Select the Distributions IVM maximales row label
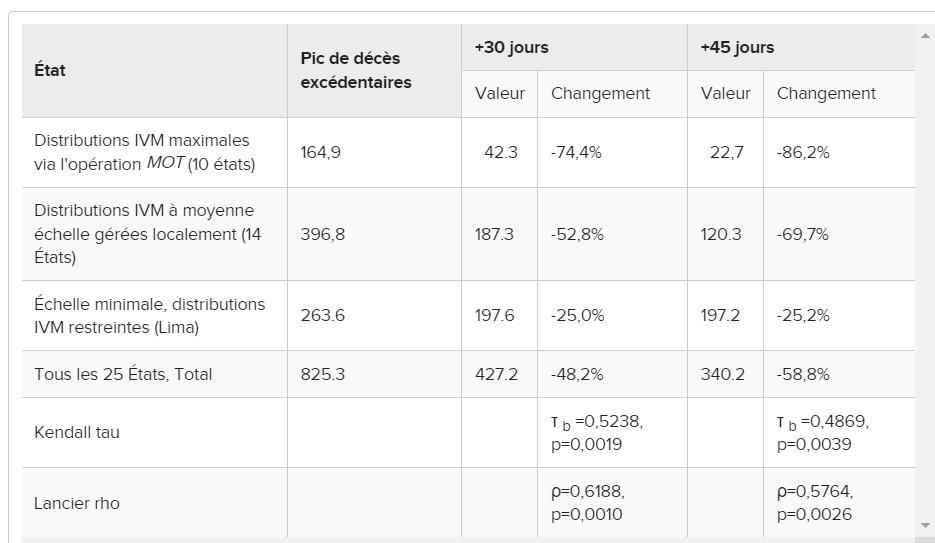Viewport: 935px width, 543px height. [144, 152]
